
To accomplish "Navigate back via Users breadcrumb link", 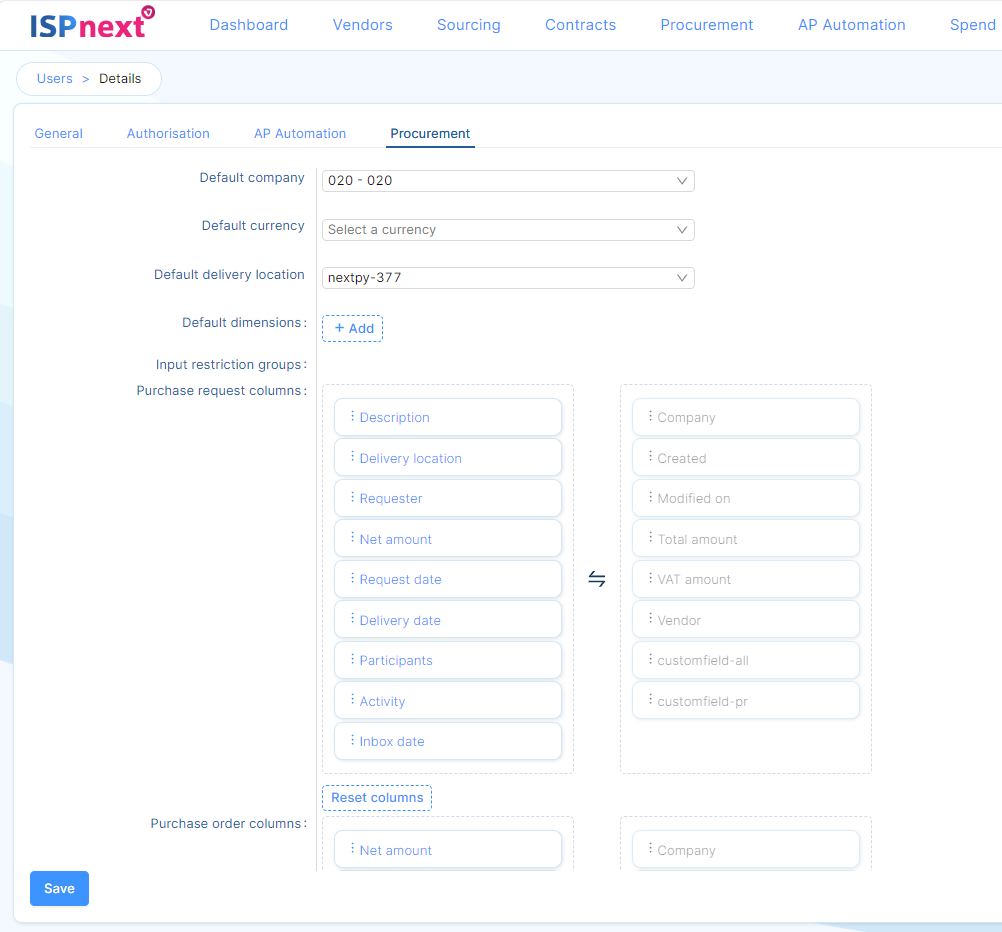I will tap(55, 79).
